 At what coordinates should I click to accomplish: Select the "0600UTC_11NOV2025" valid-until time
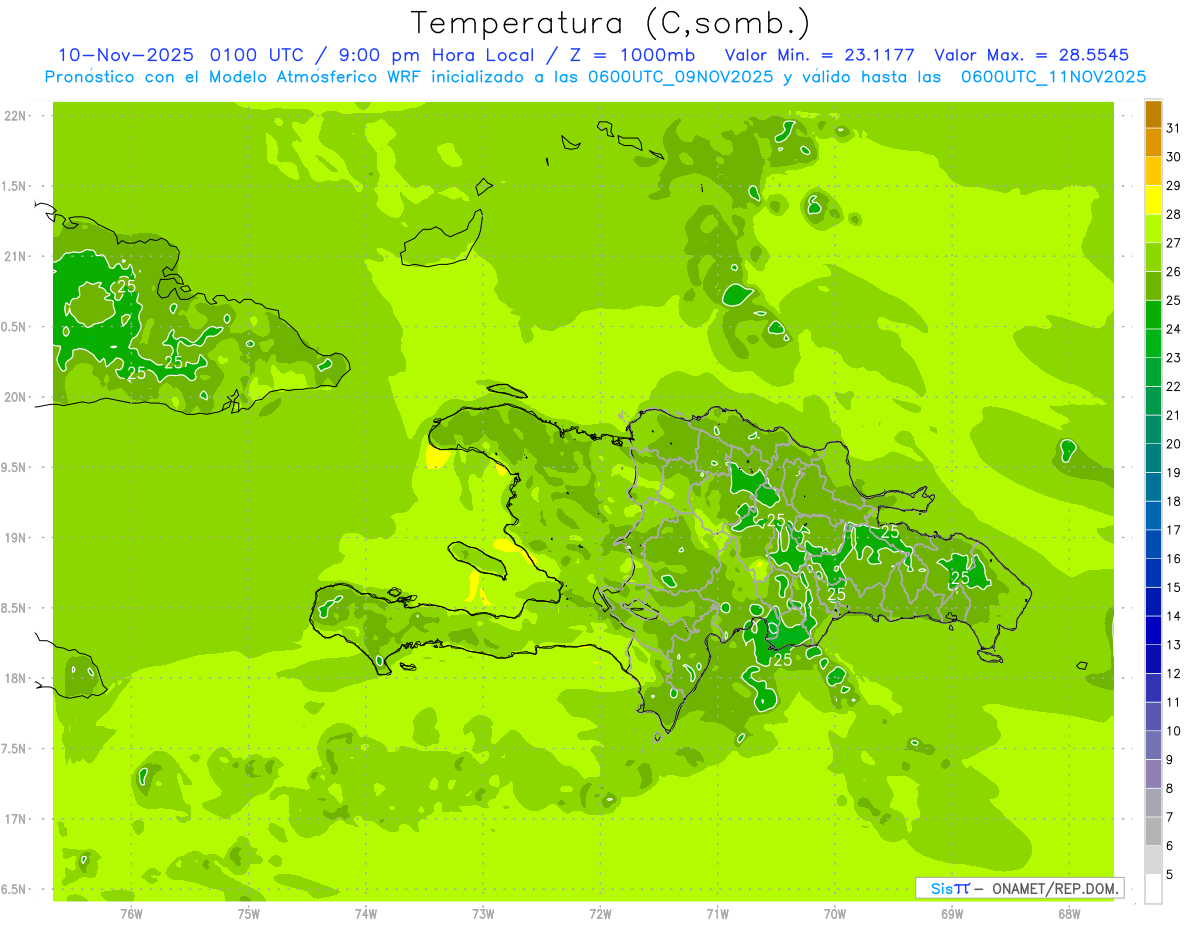[x=1054, y=76]
